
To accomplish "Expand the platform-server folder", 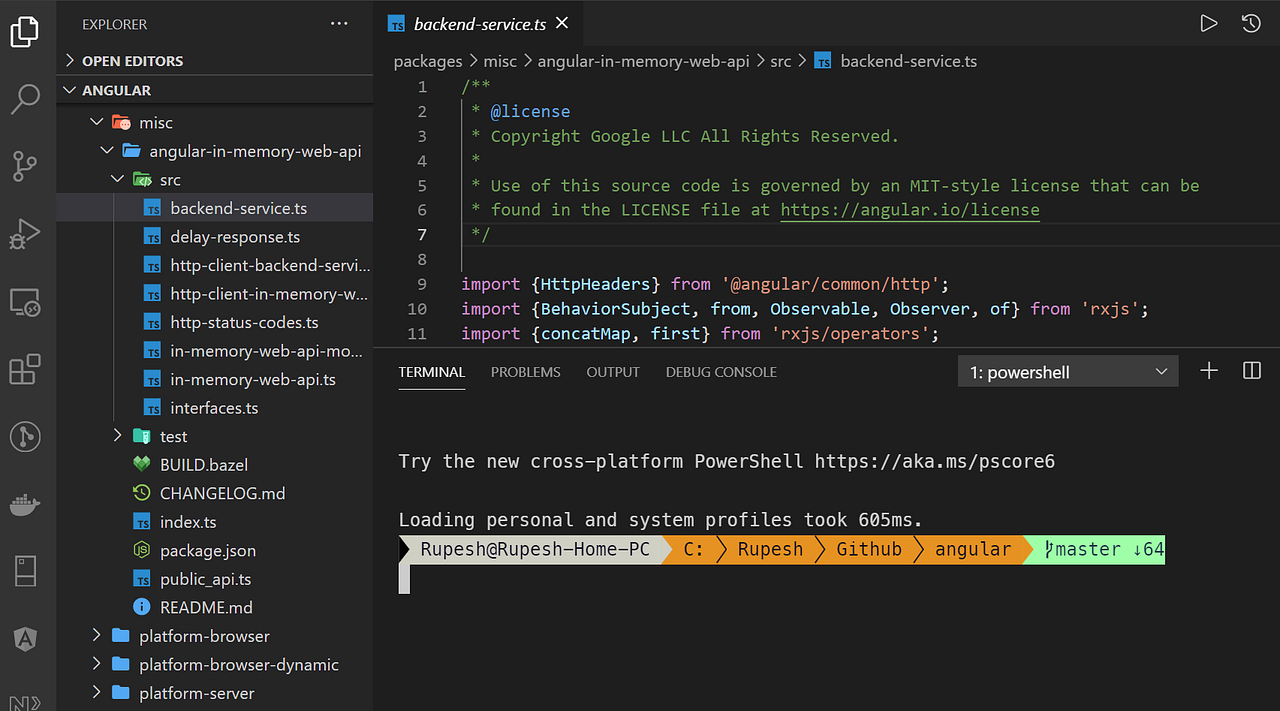I will (x=97, y=693).
